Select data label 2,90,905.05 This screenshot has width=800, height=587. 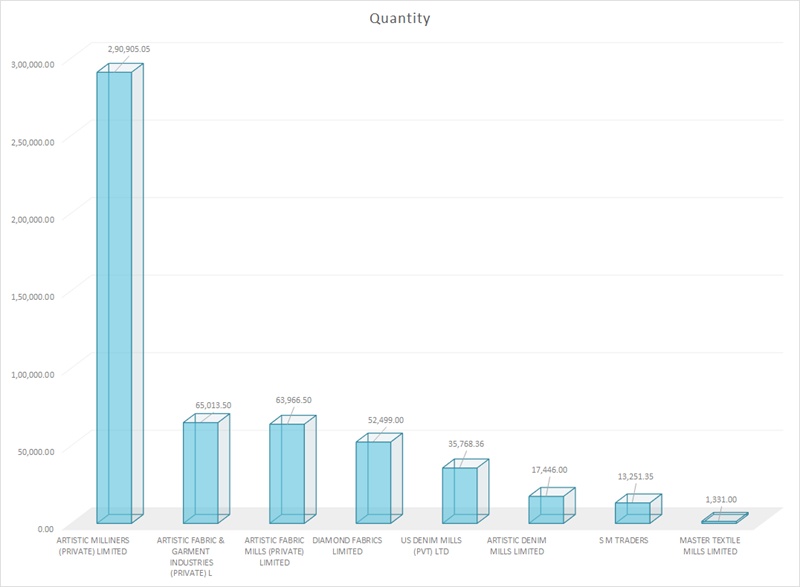[x=129, y=49]
